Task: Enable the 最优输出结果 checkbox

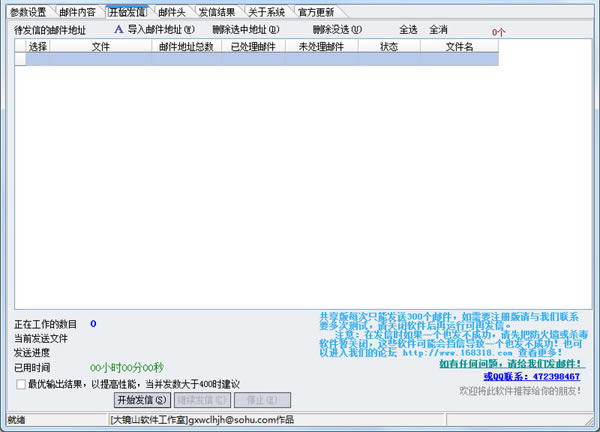Action: (x=21, y=384)
